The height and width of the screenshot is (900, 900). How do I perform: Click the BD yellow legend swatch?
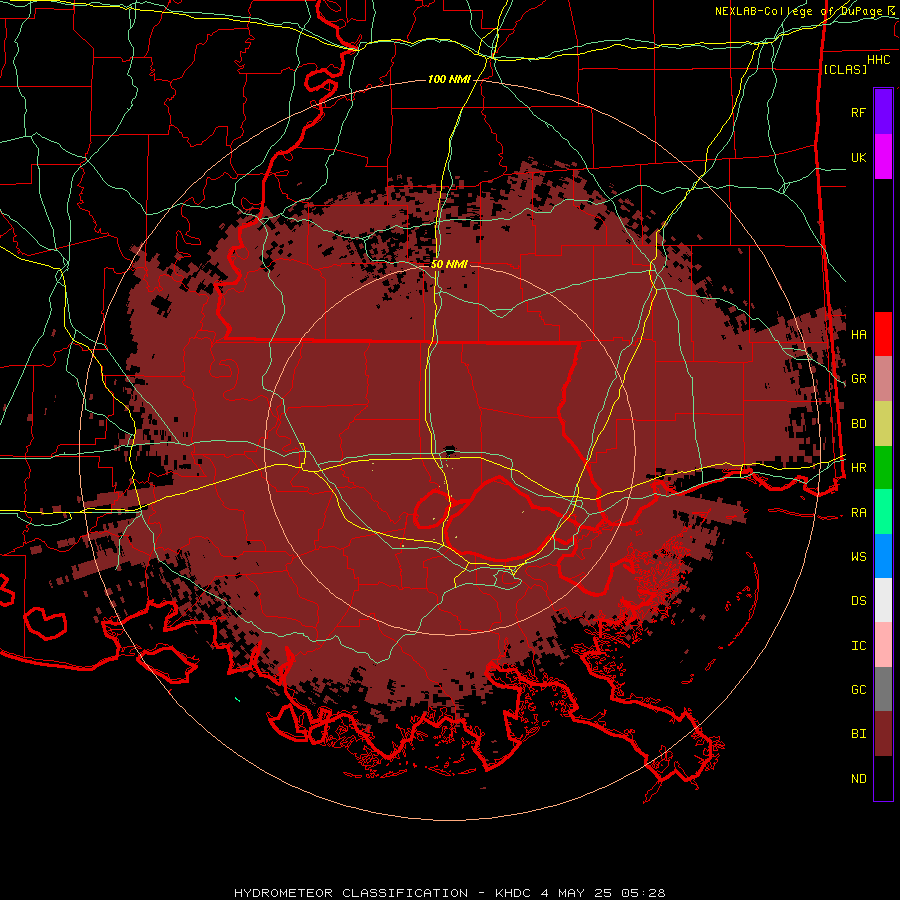coord(883,424)
